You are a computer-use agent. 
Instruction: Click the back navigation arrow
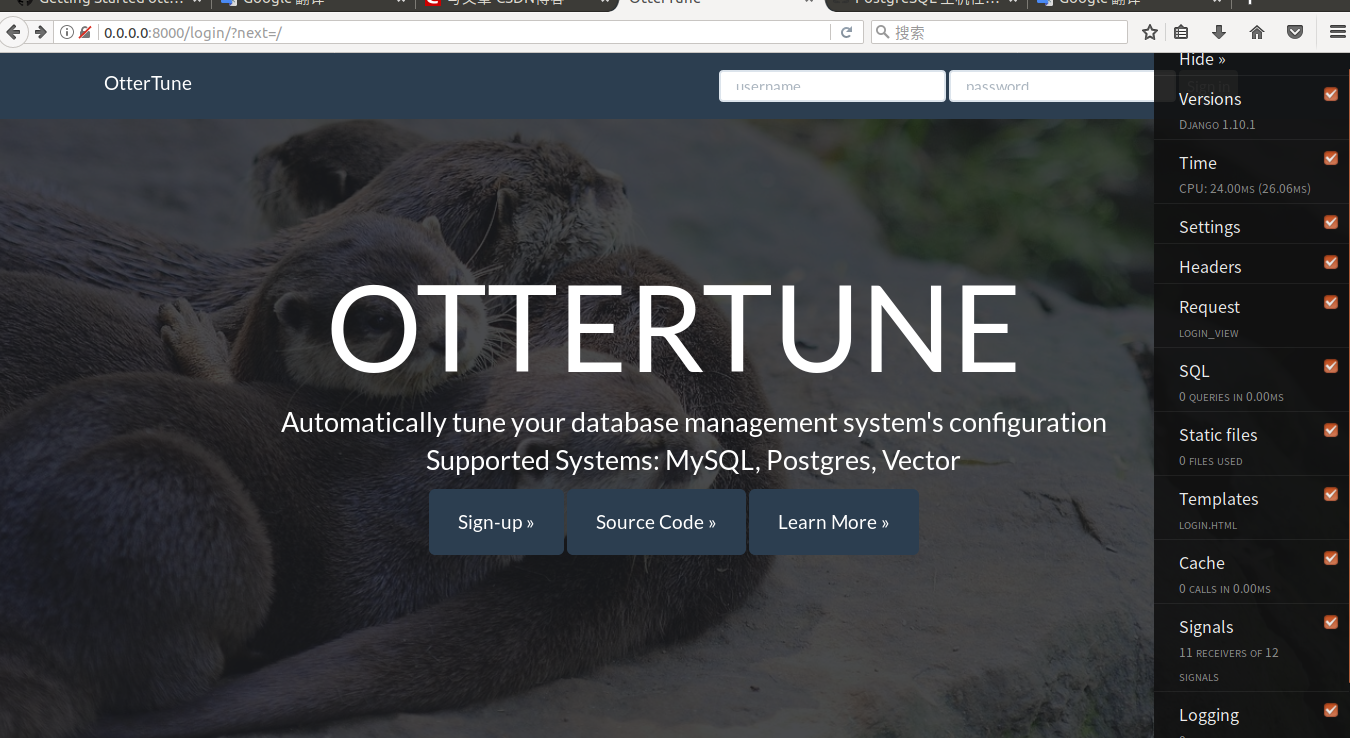14,31
